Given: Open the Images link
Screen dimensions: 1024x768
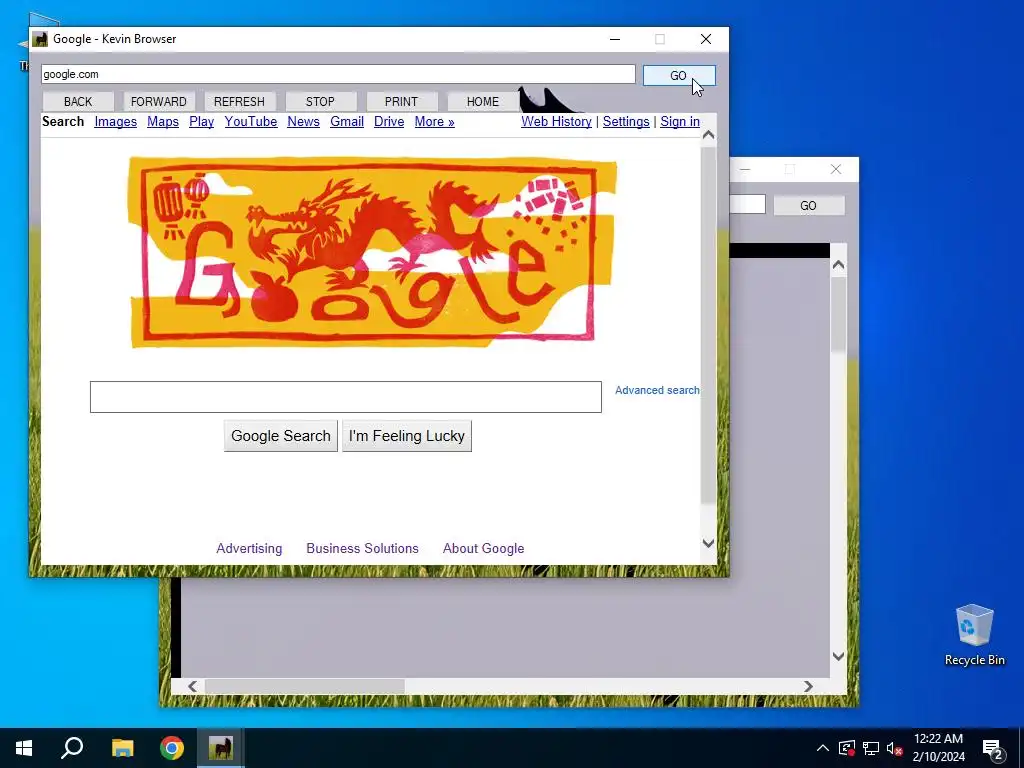Looking at the screenshot, I should [116, 121].
